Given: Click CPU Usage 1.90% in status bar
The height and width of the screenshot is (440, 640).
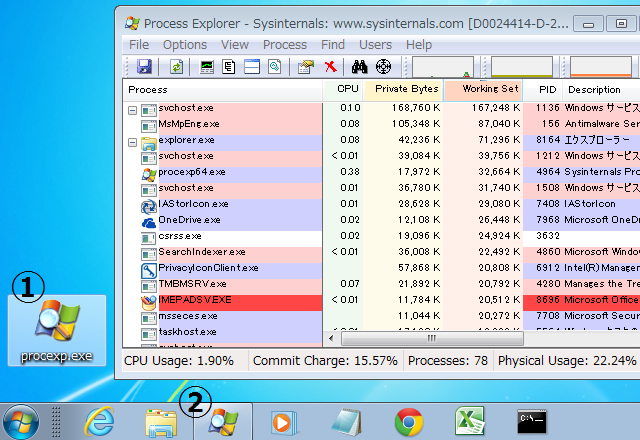Looking at the screenshot, I should click(x=179, y=361).
